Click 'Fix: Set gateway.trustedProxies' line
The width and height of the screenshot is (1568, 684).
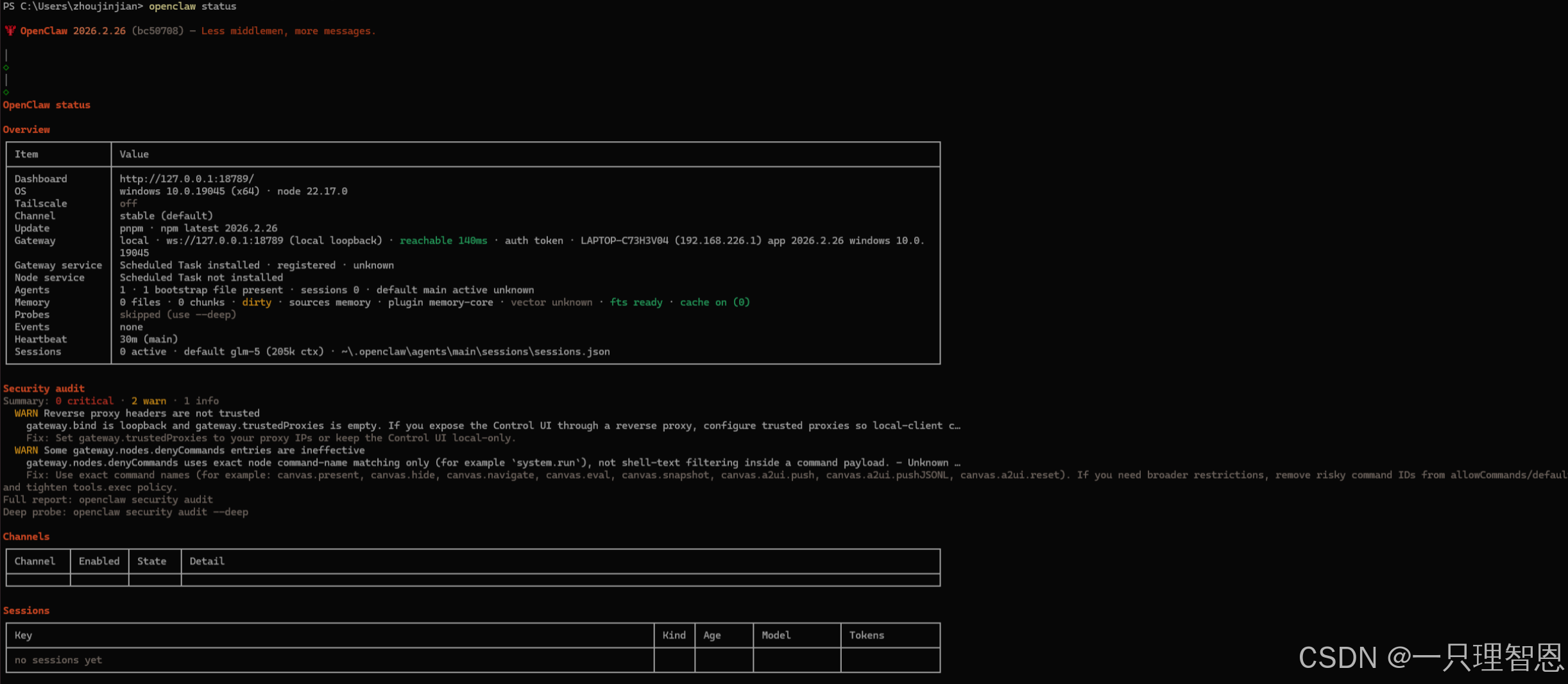[271, 438]
